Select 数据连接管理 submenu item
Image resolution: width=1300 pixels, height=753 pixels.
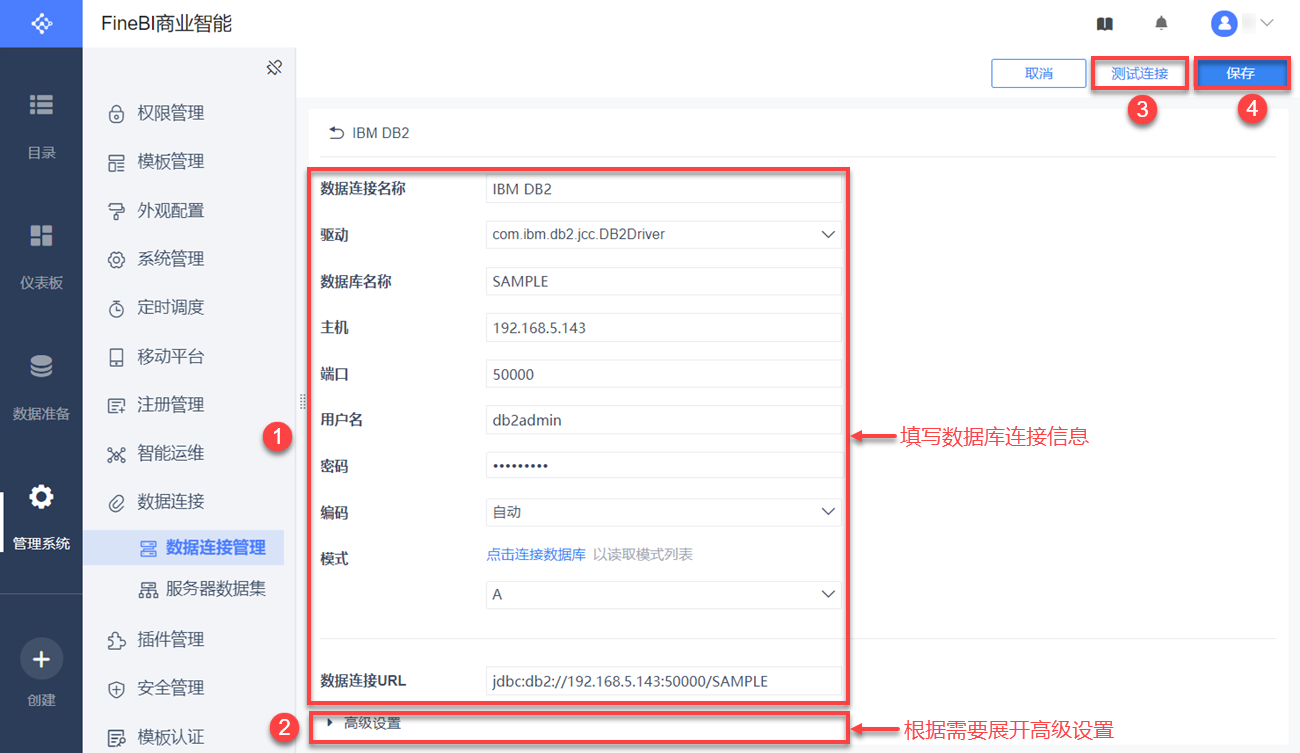(x=184, y=548)
